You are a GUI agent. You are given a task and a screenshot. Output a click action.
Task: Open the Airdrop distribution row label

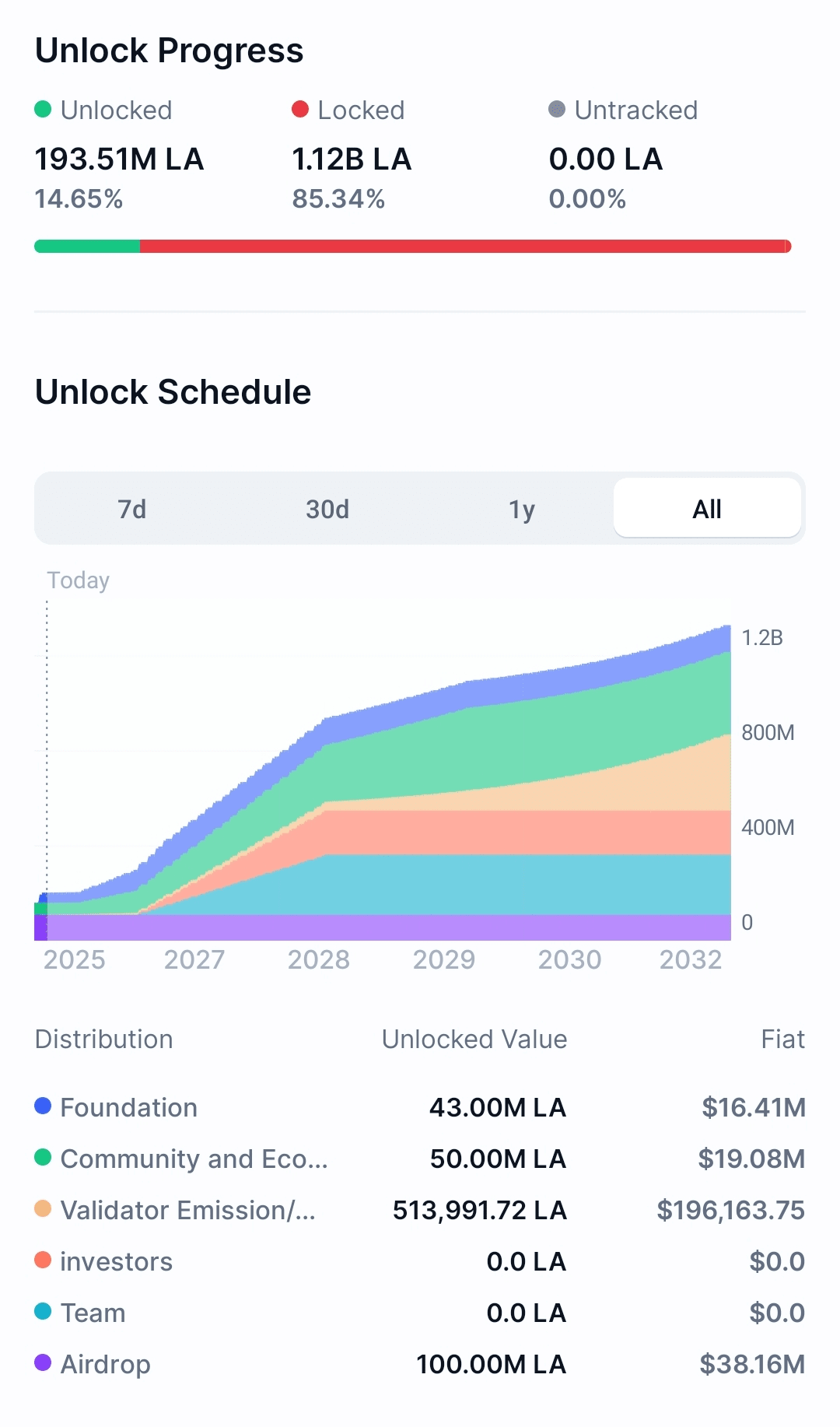(x=105, y=1364)
